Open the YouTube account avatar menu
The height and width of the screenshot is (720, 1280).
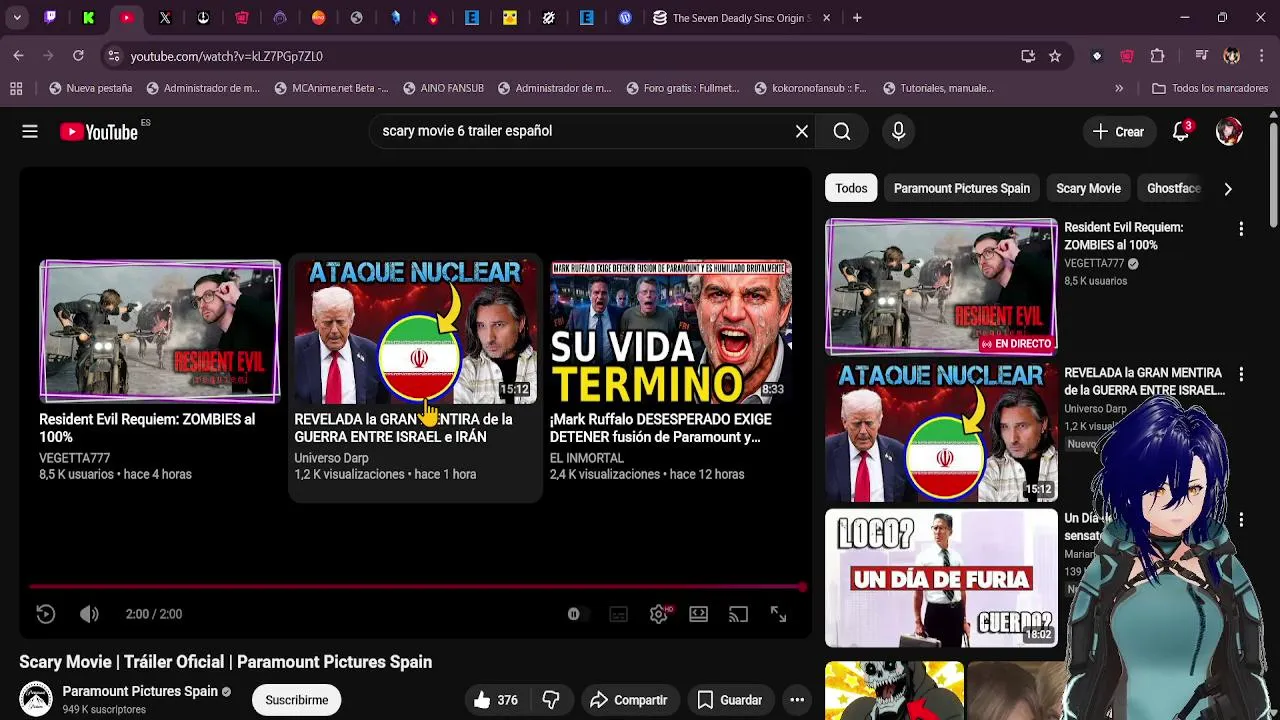(1229, 131)
